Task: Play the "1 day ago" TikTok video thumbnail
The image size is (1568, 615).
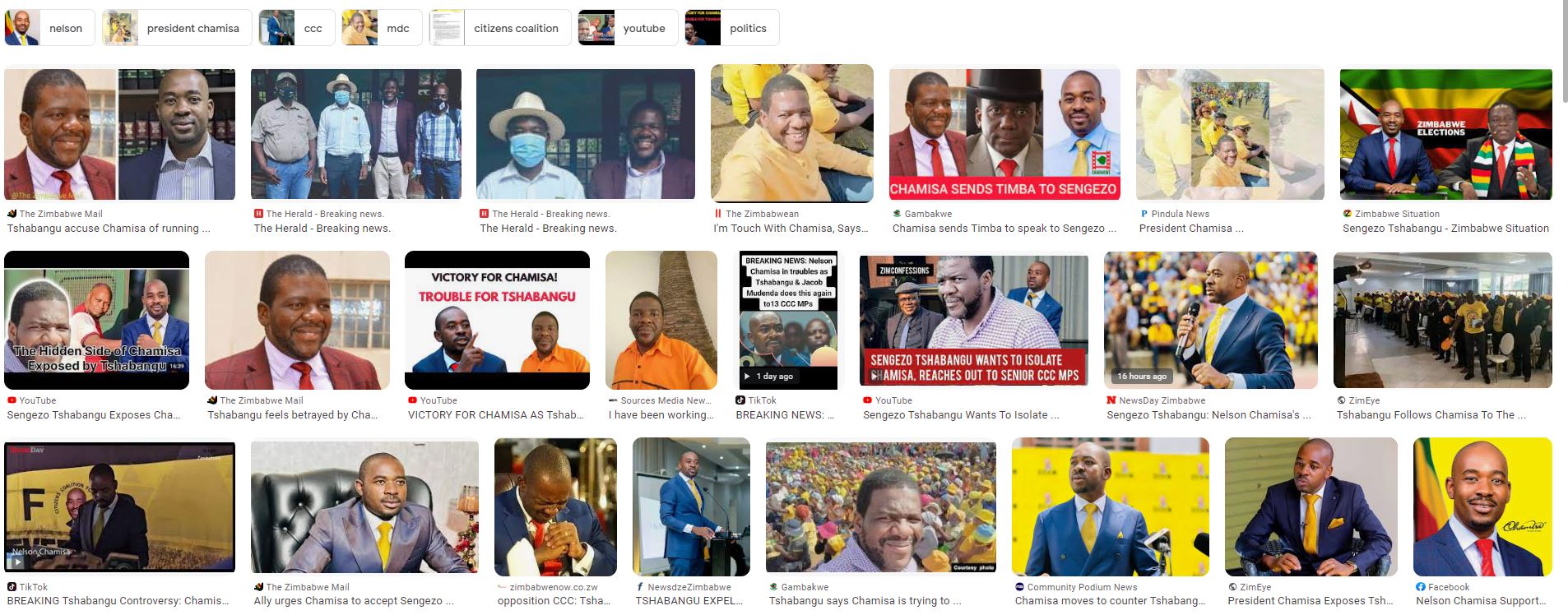Action: click(788, 320)
